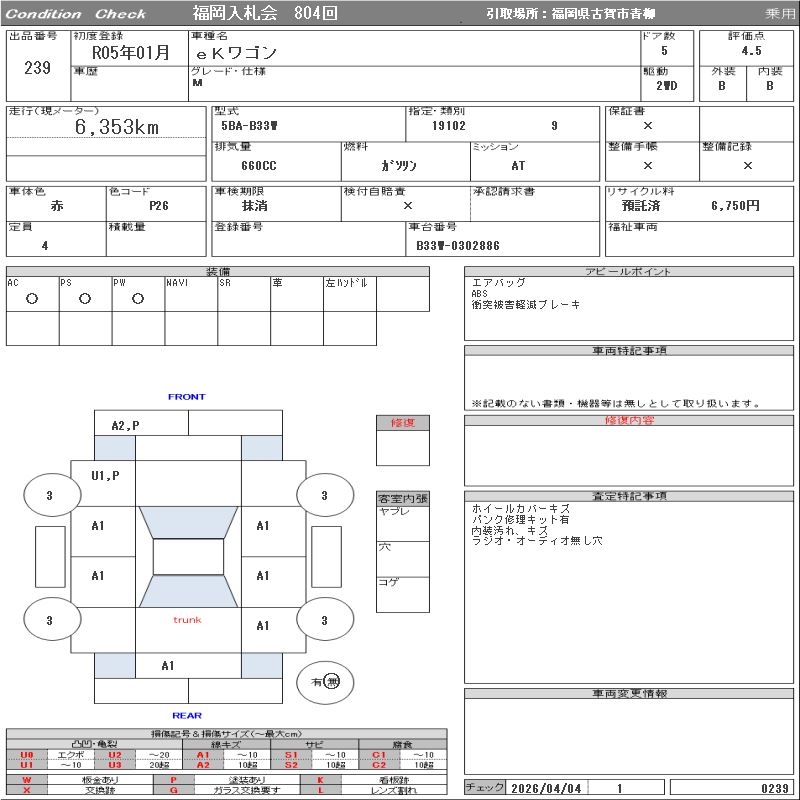Select the roof rectangle in the car diagram

point(187,557)
